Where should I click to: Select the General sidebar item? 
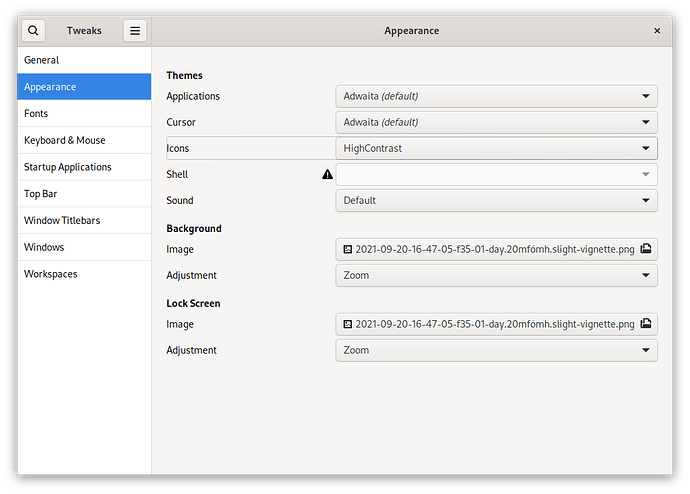[x=84, y=60]
